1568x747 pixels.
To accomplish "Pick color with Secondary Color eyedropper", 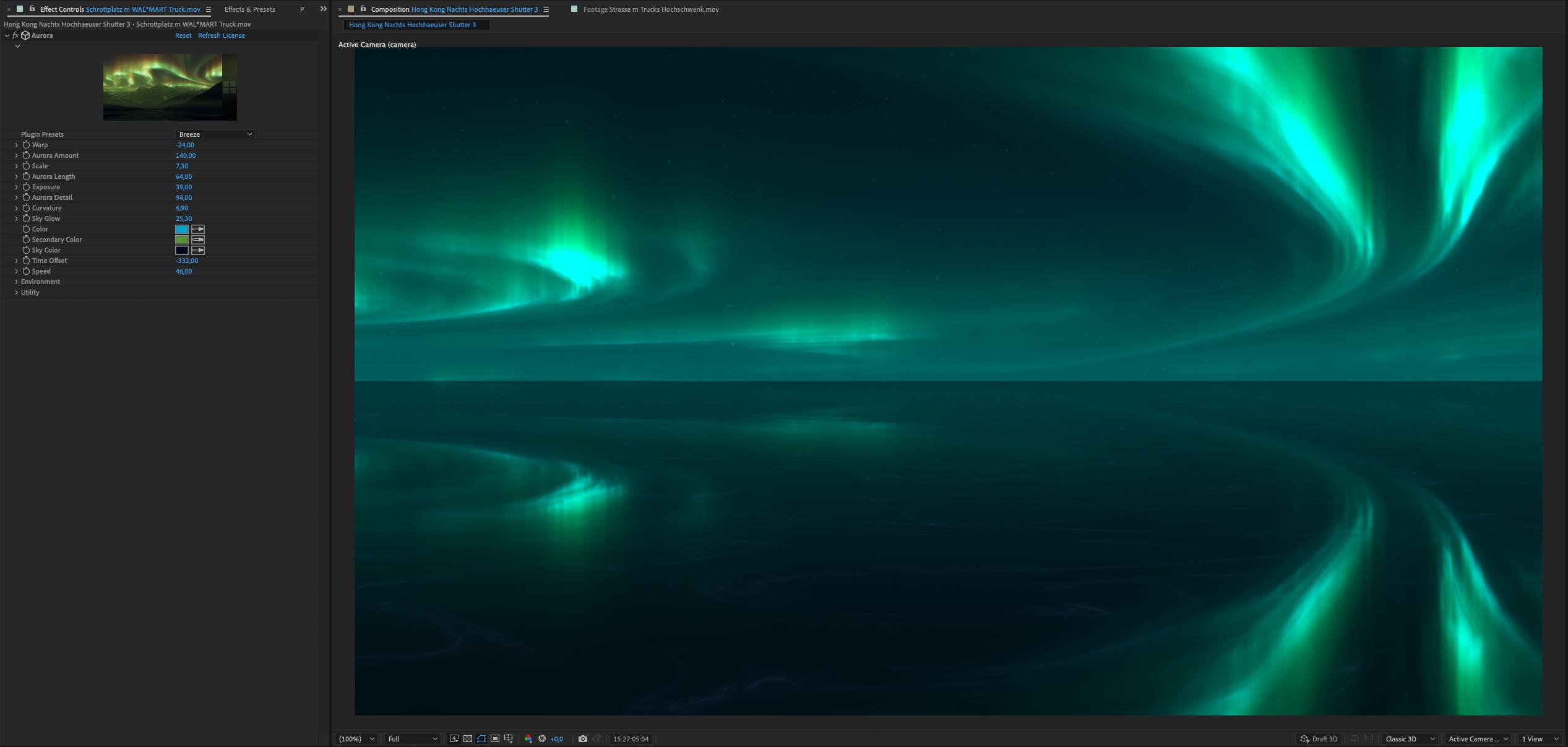I will 198,240.
